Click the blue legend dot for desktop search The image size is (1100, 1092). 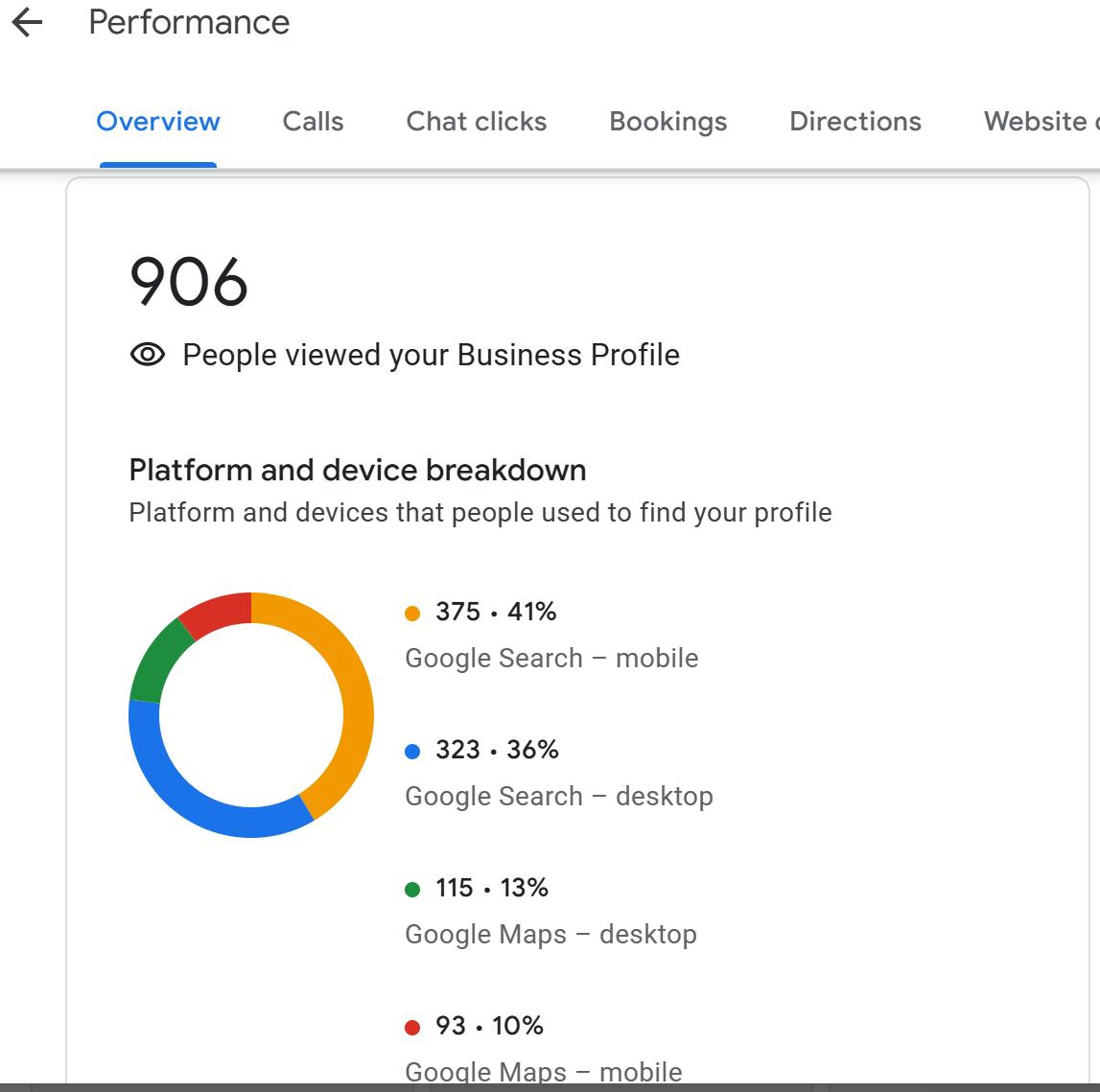point(412,752)
